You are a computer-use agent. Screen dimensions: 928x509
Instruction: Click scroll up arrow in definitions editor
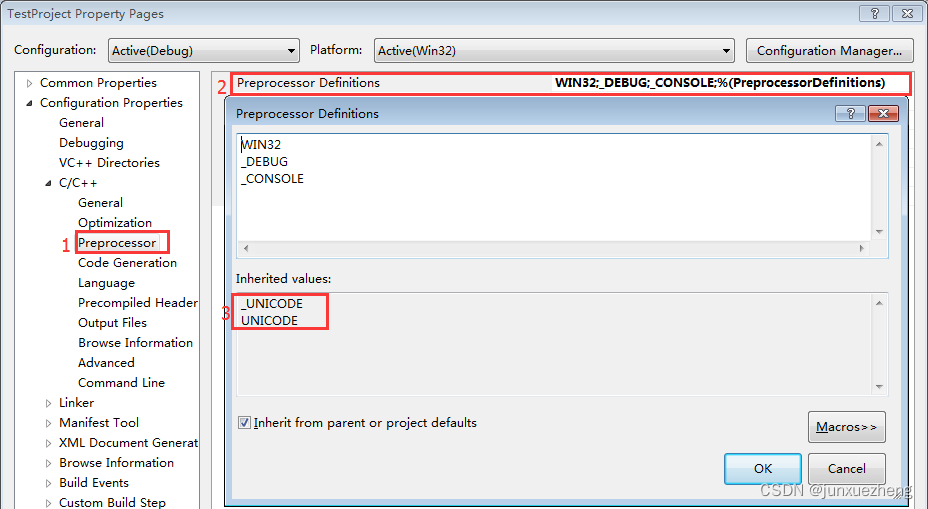point(879,144)
